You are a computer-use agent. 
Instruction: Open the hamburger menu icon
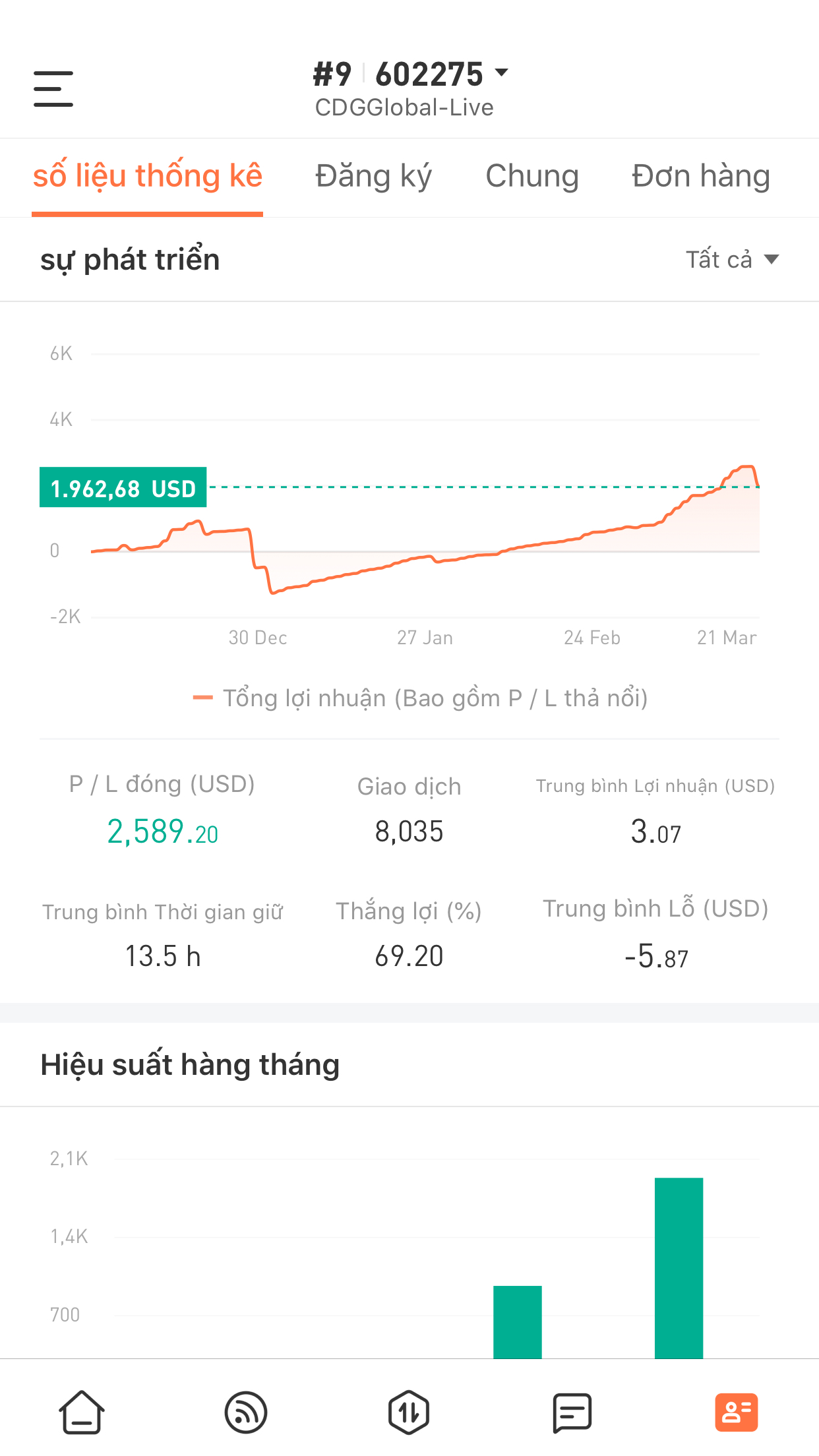click(x=53, y=89)
